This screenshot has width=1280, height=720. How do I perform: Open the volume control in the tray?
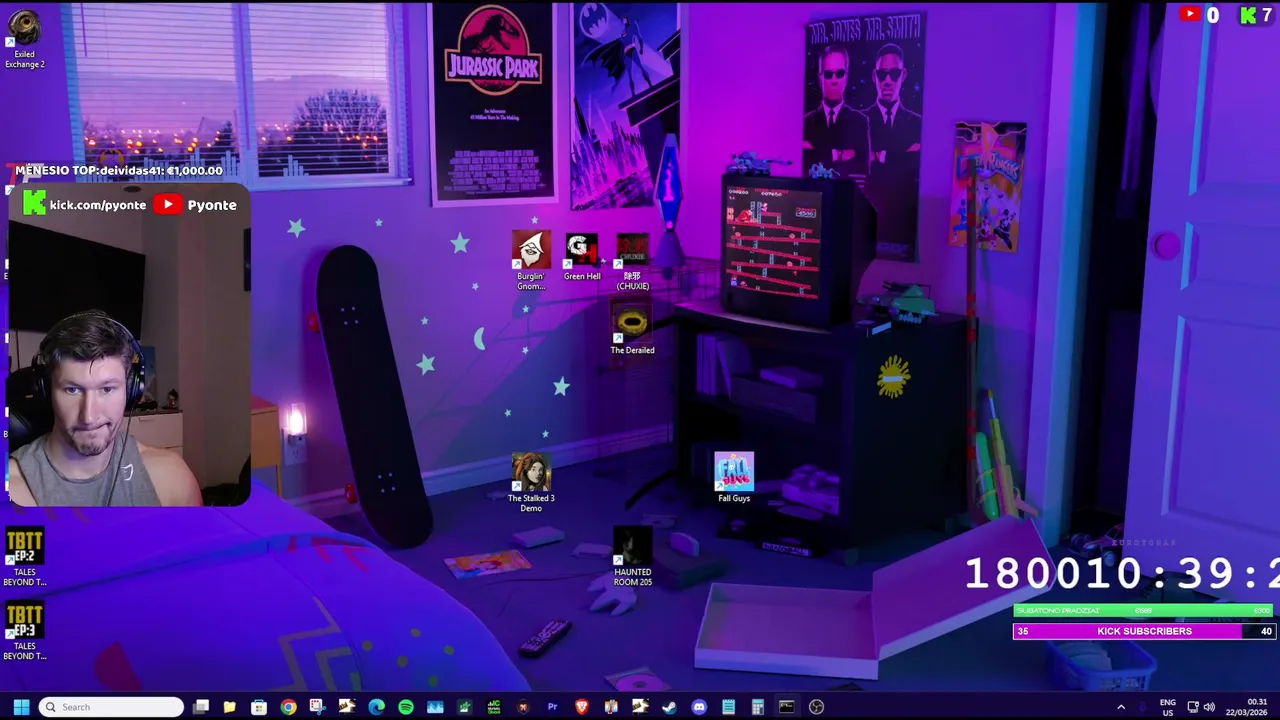[x=1209, y=707]
